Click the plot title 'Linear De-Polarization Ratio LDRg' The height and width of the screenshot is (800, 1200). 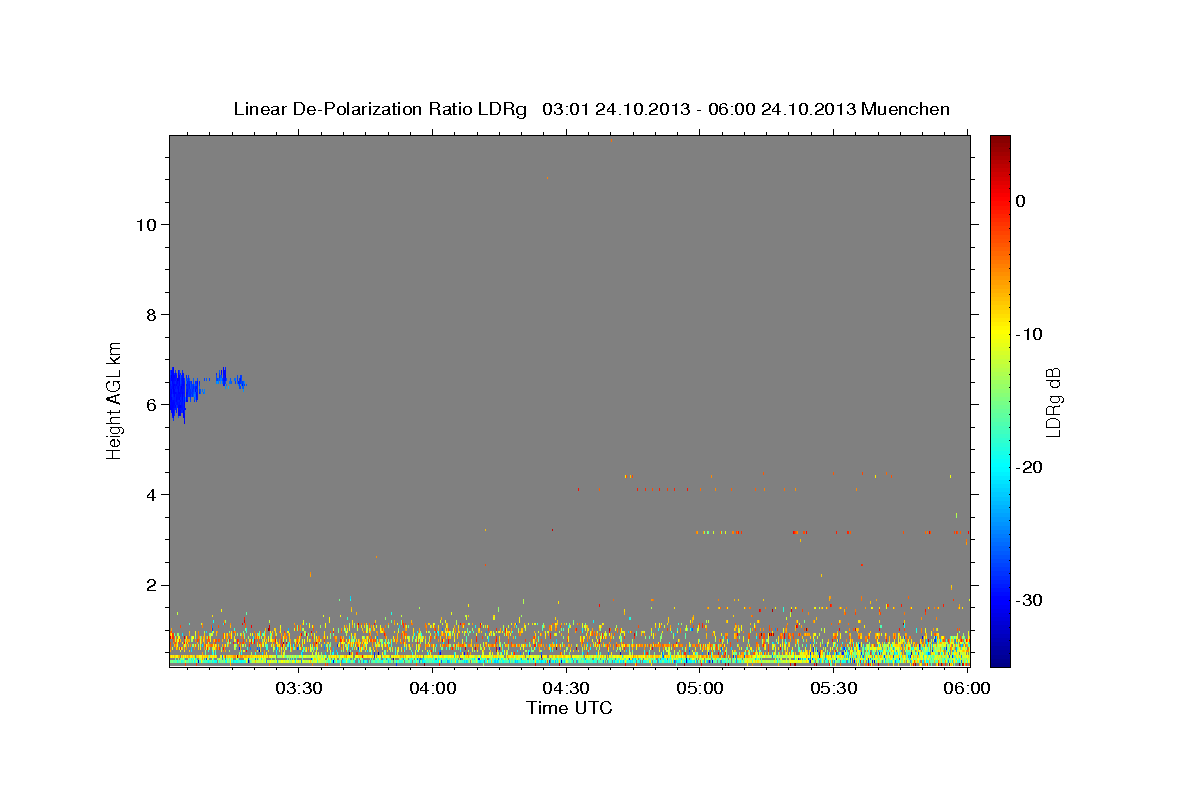point(380,109)
